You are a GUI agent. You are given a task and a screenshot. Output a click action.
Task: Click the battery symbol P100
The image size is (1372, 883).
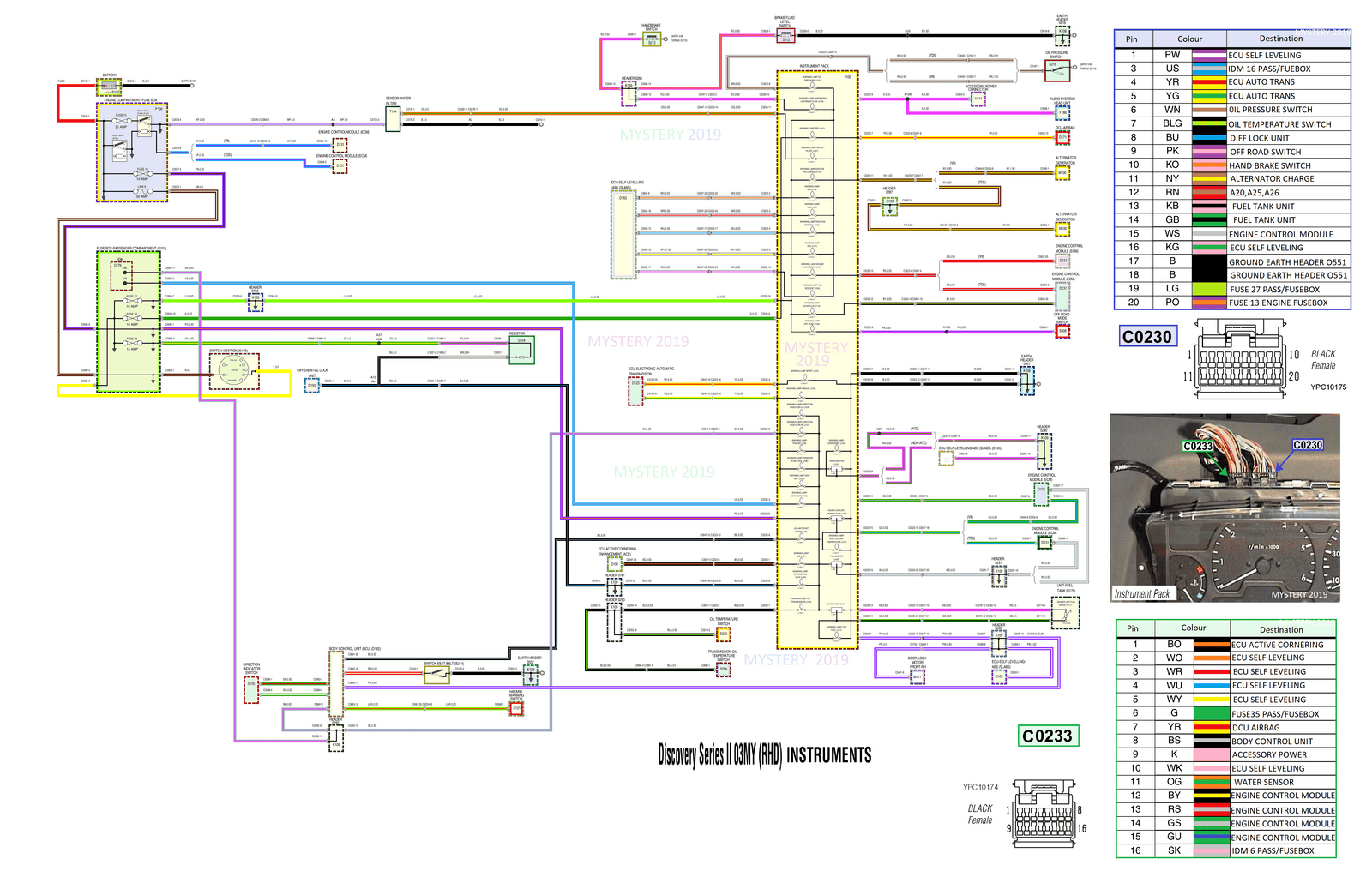[110, 86]
